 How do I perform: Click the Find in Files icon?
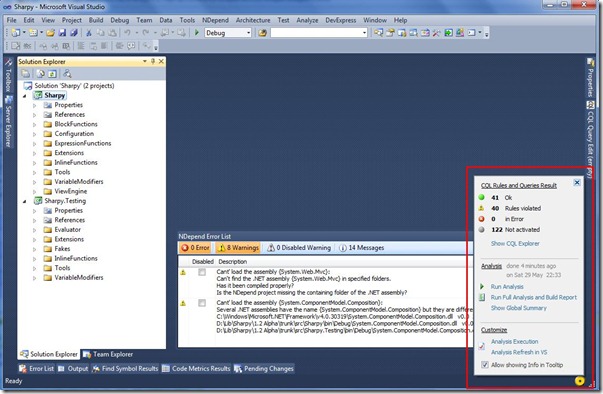pyautogui.click(x=262, y=33)
